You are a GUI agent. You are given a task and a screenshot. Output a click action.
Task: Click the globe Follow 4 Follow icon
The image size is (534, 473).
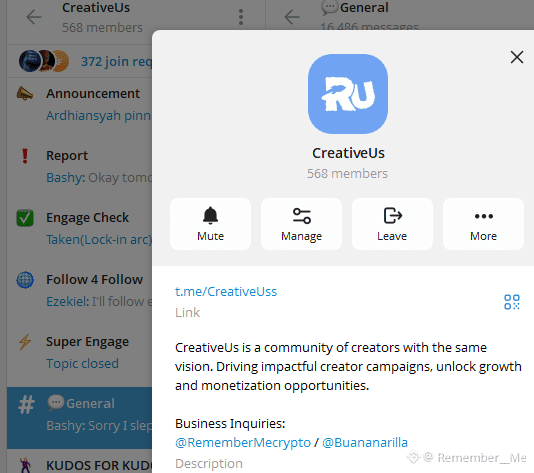pyautogui.click(x=25, y=280)
